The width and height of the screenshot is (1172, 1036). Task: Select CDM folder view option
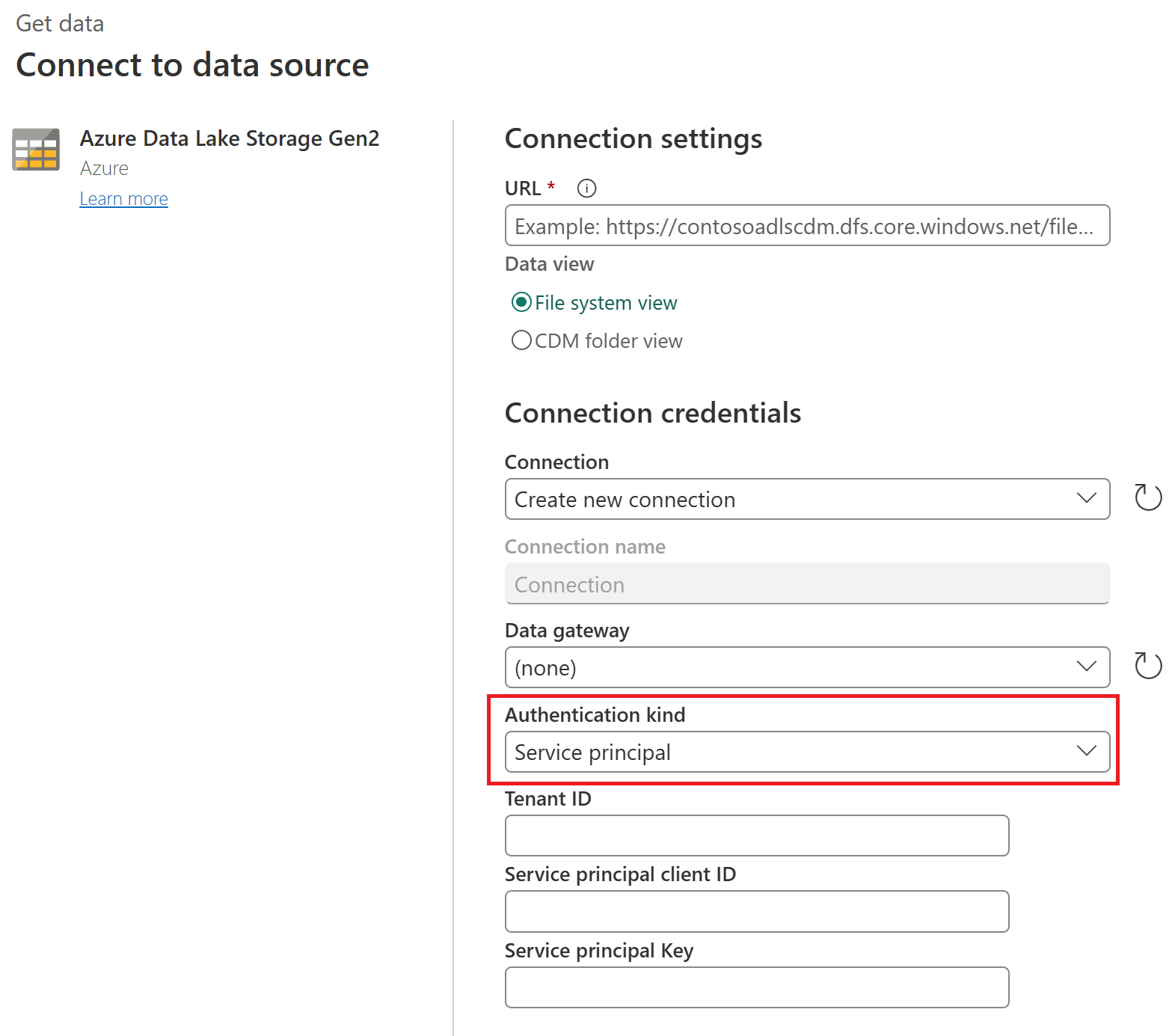tap(521, 341)
